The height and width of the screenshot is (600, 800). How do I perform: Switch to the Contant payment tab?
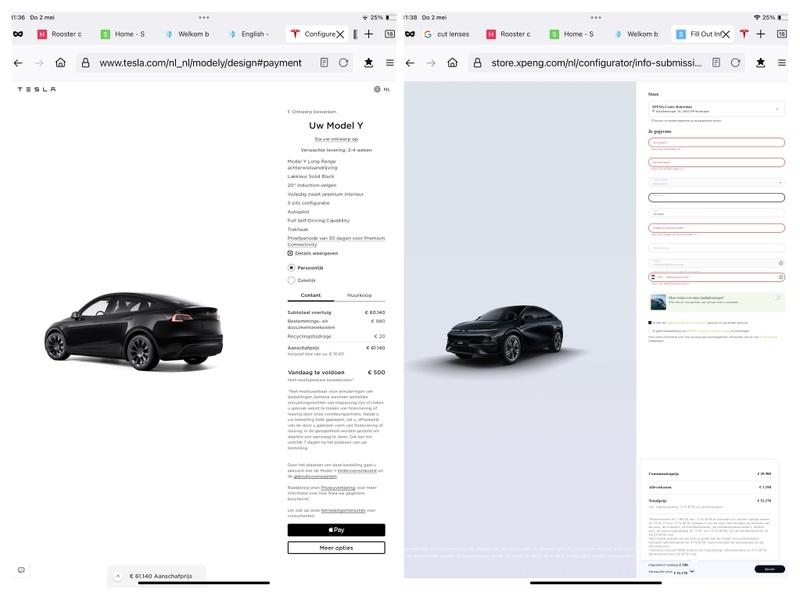click(311, 295)
